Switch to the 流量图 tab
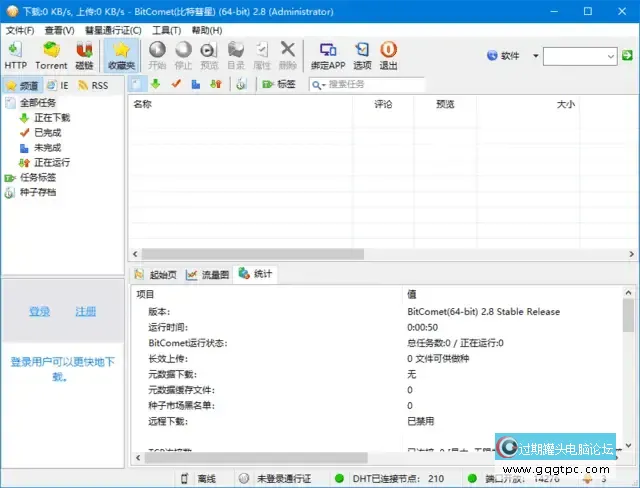The image size is (640, 488). [x=207, y=275]
